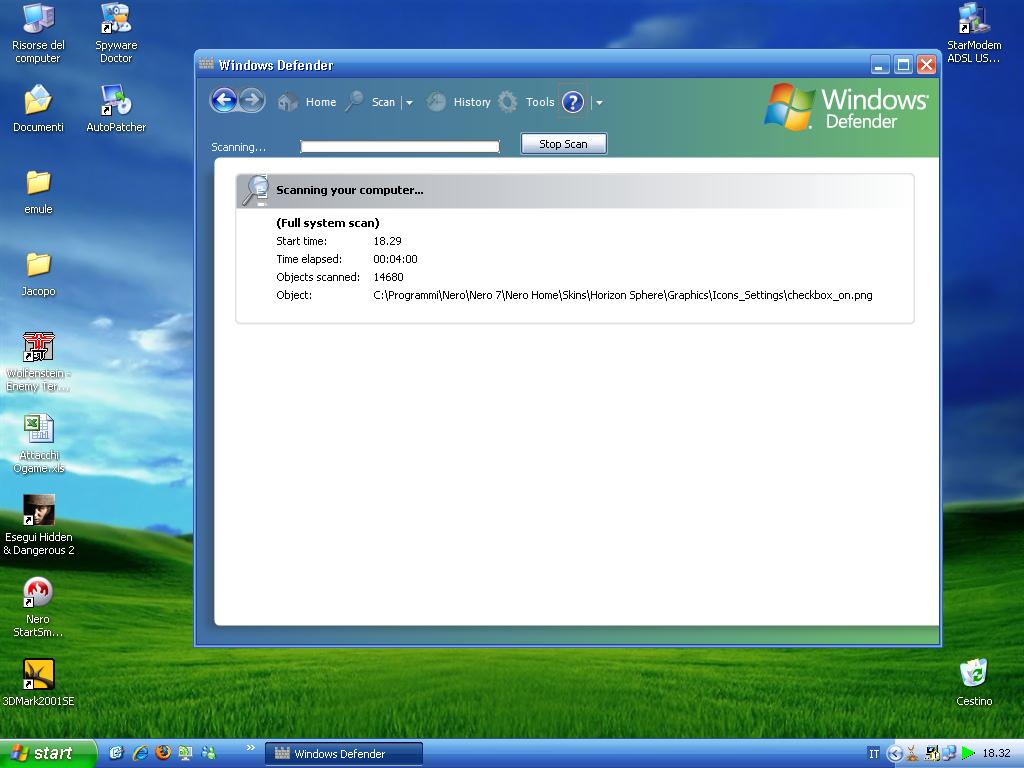
Task: Launch Internet Explorer from Quick Launch
Action: coord(140,753)
